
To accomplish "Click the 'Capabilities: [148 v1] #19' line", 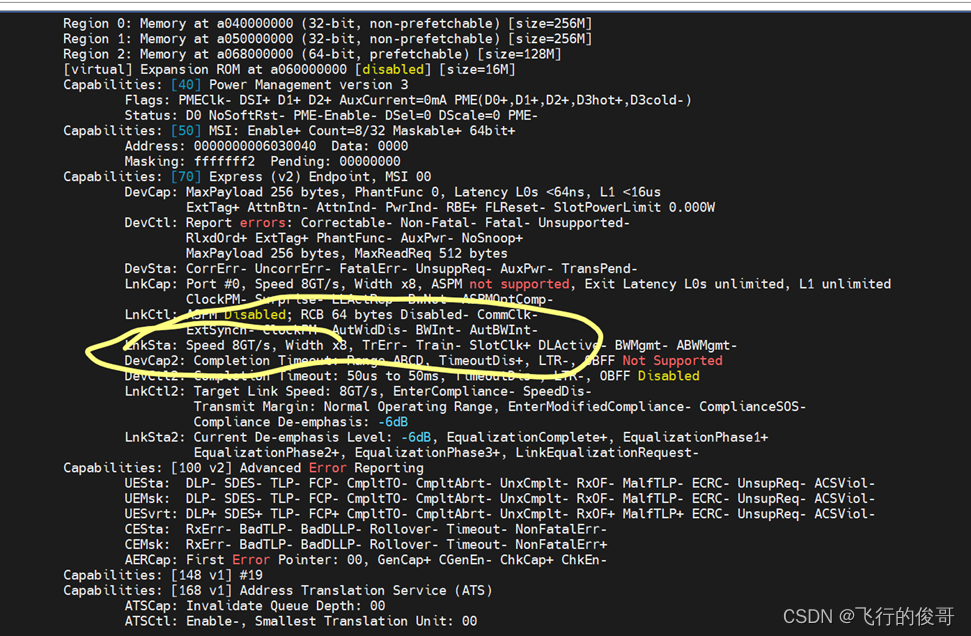I will coord(163,575).
